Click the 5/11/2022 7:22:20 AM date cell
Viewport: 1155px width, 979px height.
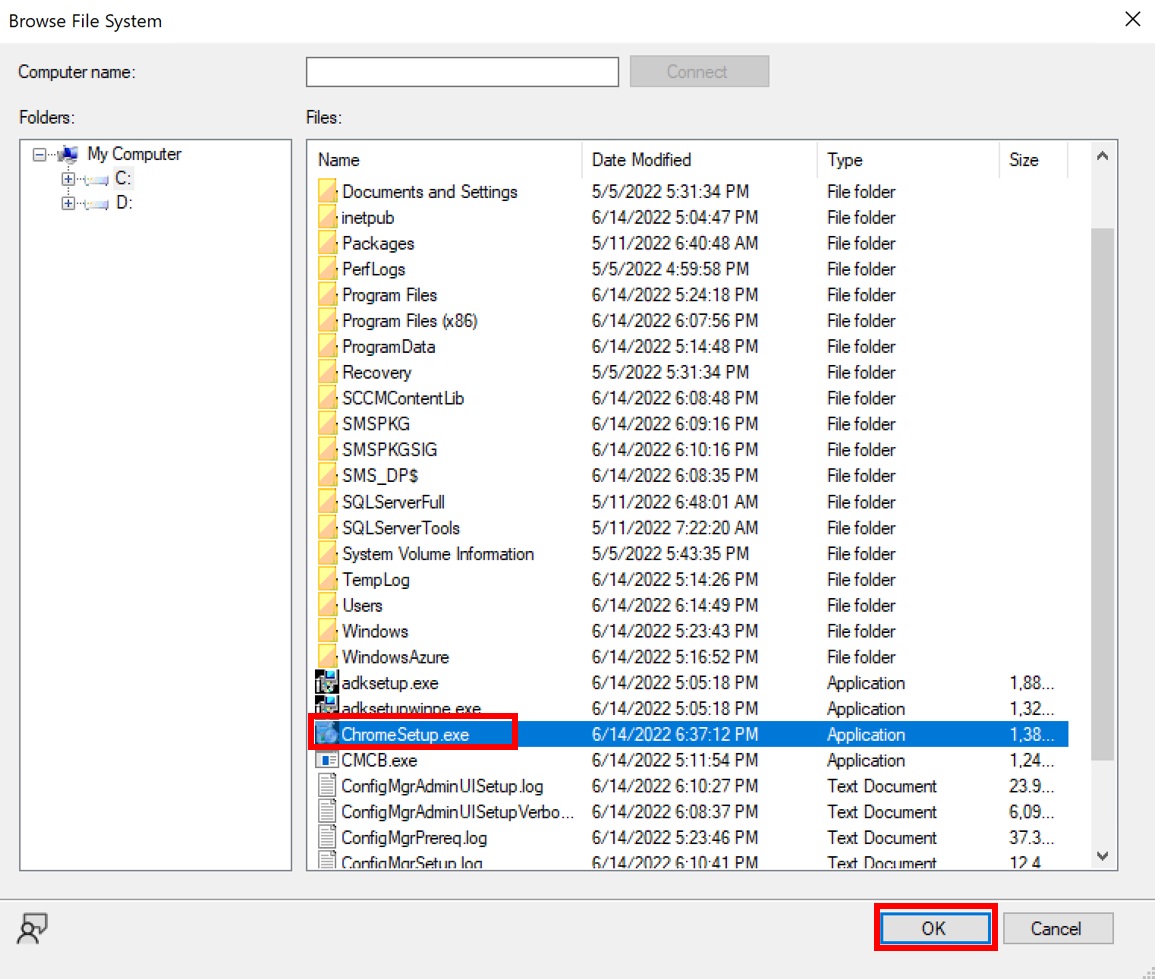(675, 528)
